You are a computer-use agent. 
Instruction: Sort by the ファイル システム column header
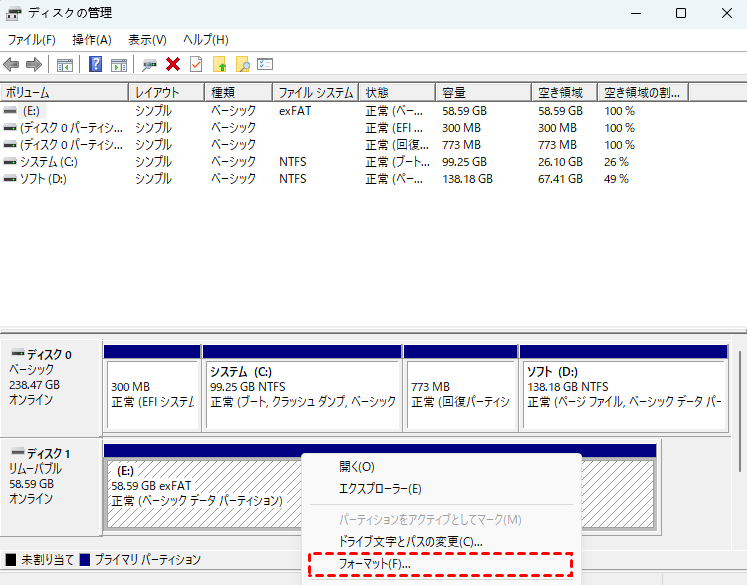[316, 92]
